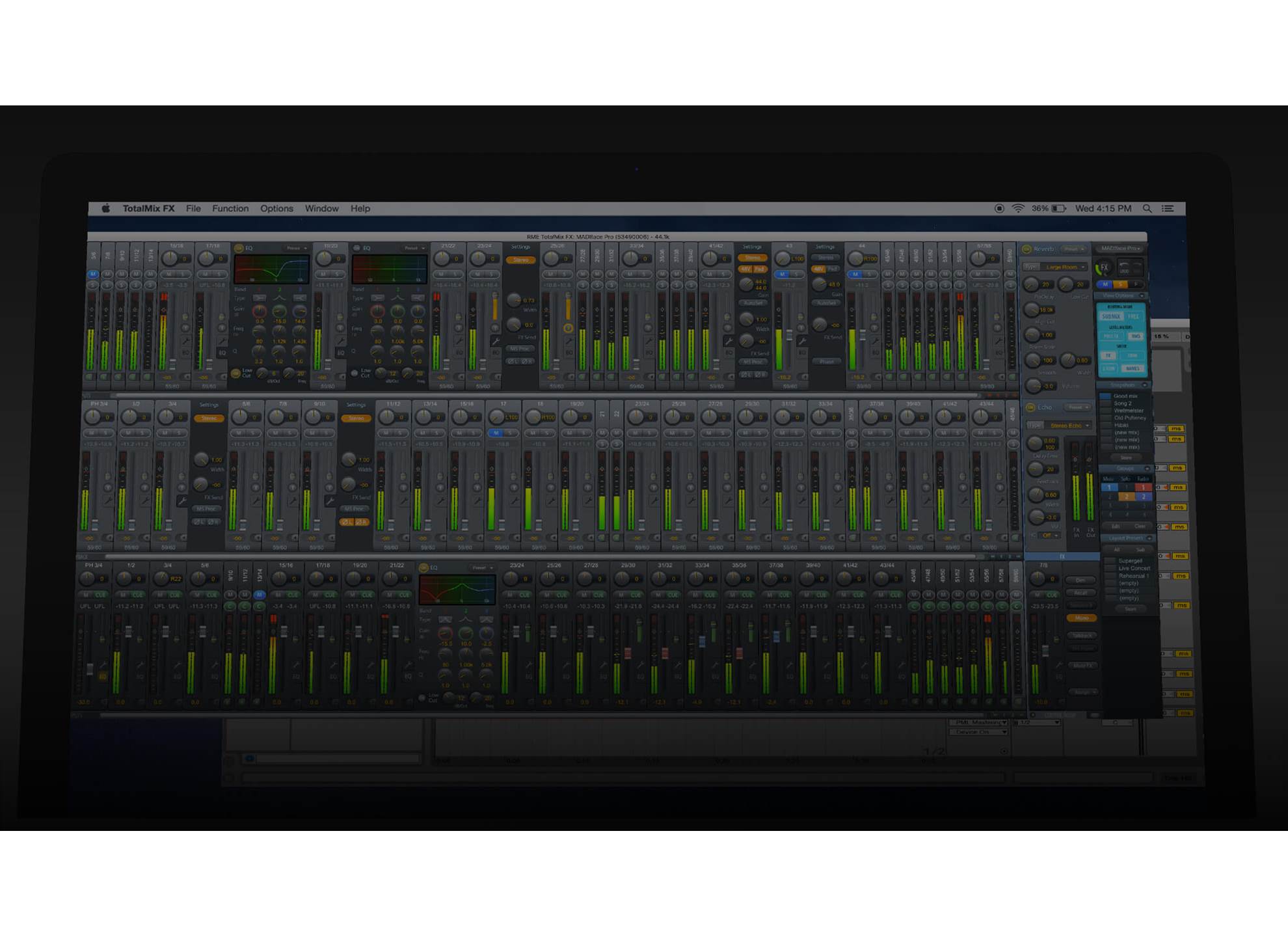
Task: Adjust the Echo Feedback knob
Action: click(1036, 468)
